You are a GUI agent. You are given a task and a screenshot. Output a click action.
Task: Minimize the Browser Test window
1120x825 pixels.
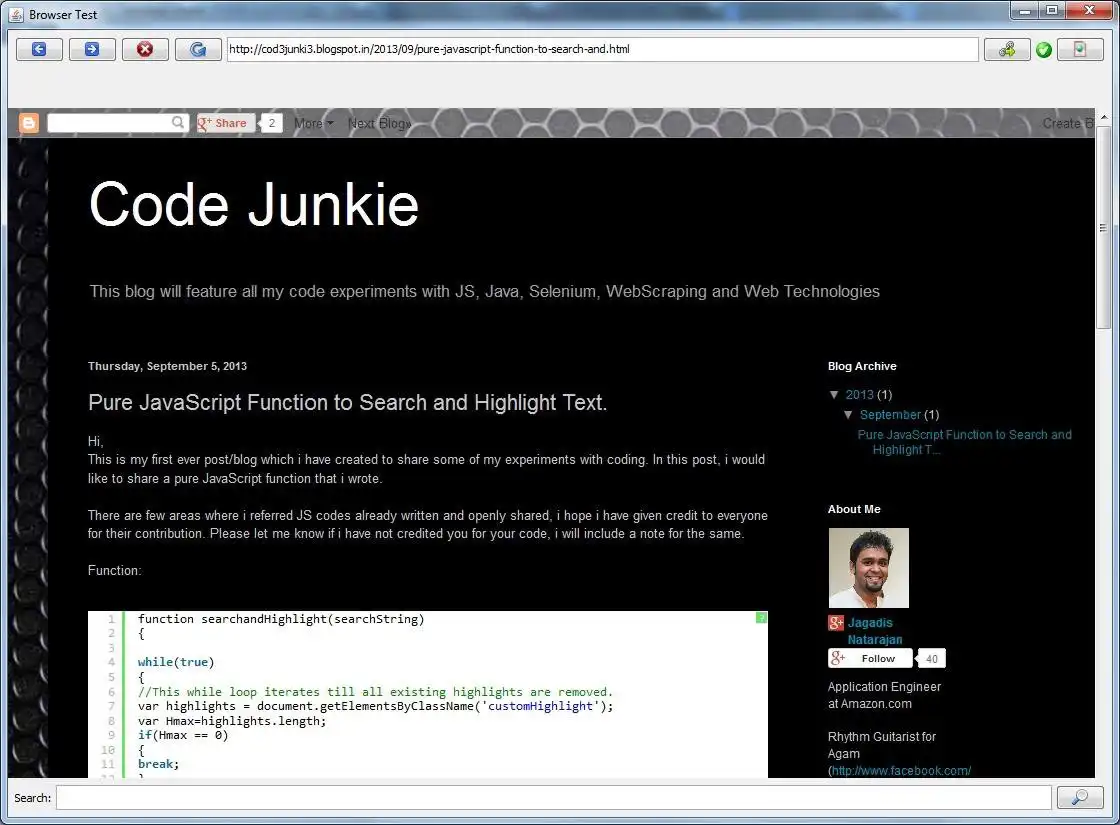click(x=1025, y=10)
